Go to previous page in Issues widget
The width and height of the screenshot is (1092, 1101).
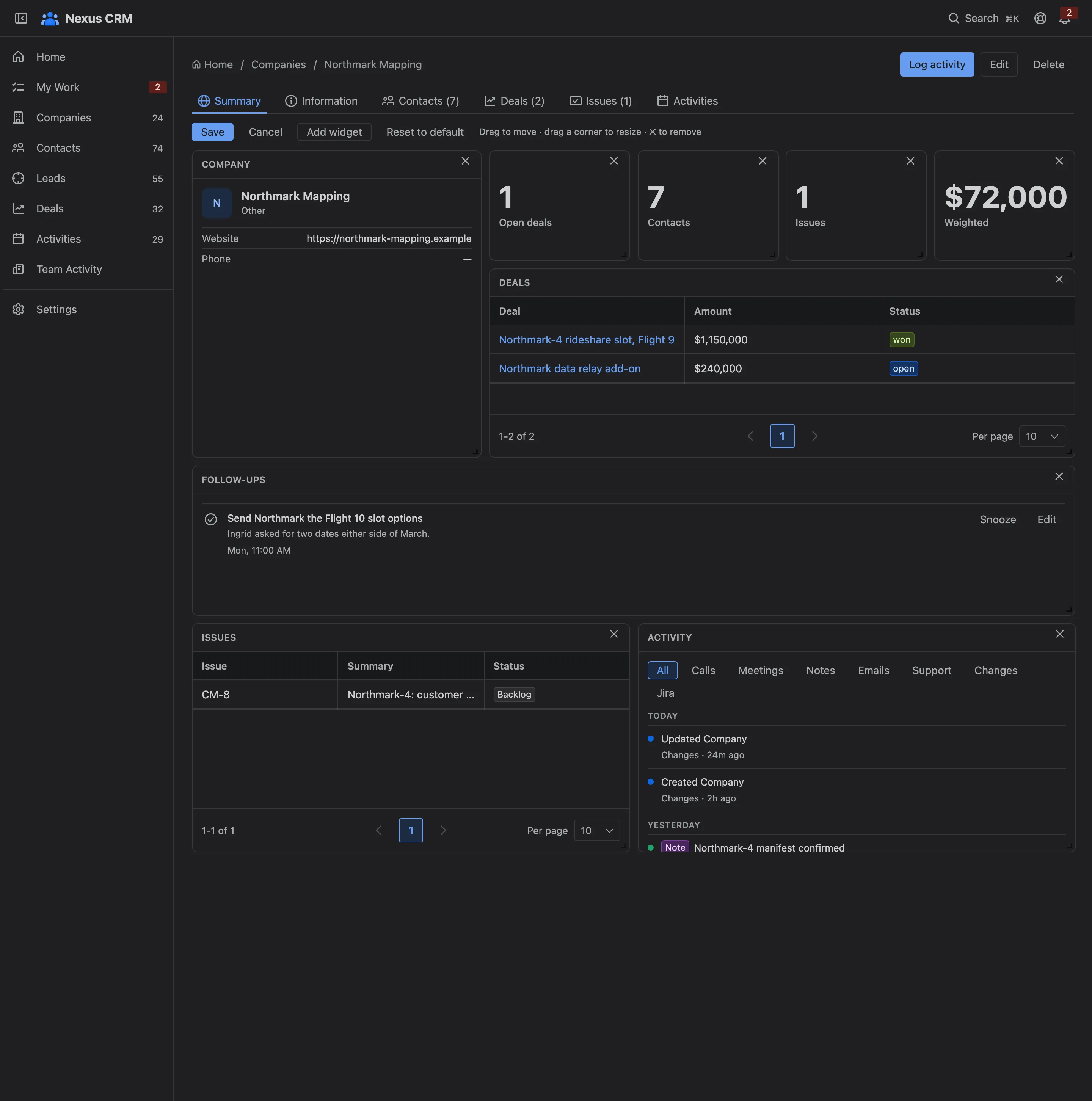[x=378, y=831]
